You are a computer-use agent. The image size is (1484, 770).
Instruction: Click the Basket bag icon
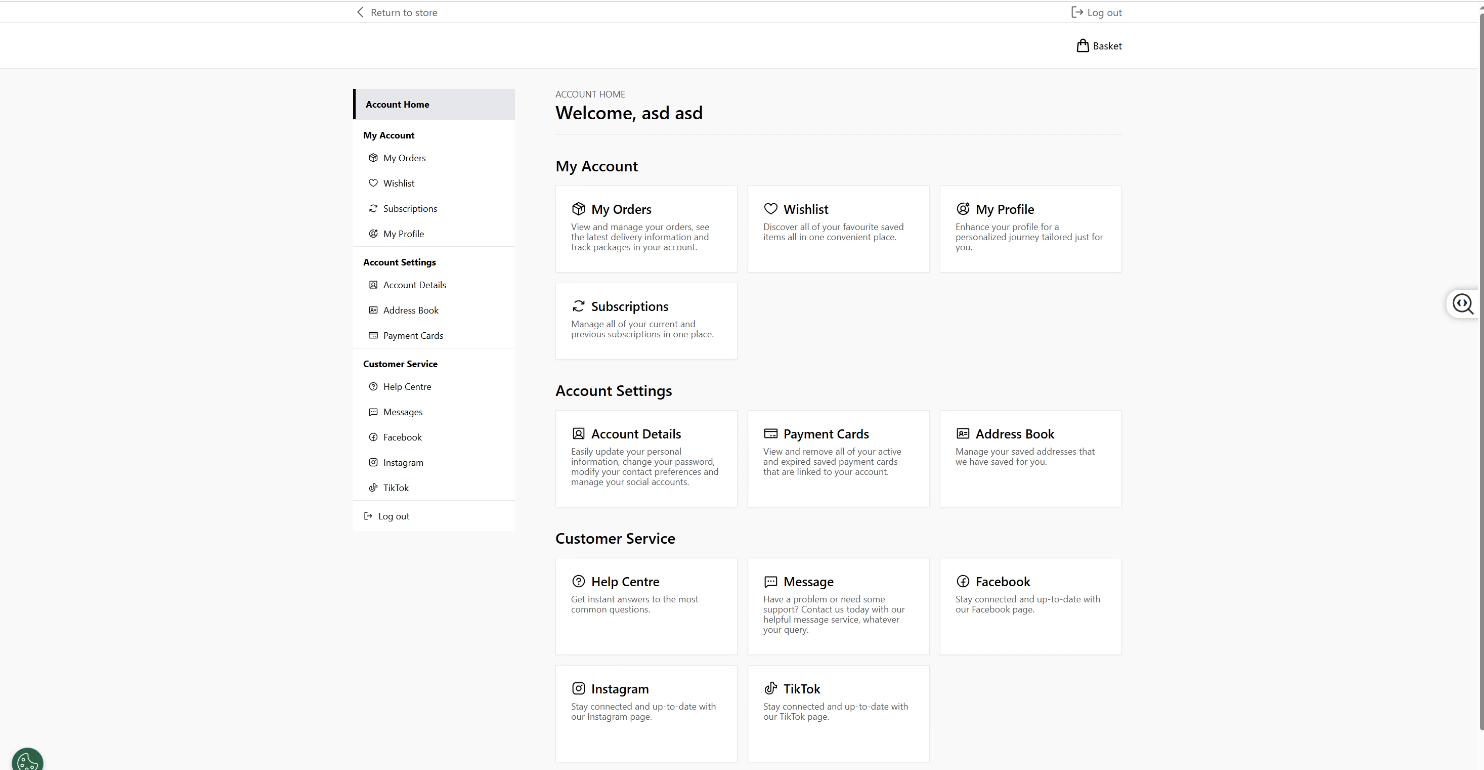tap(1082, 46)
